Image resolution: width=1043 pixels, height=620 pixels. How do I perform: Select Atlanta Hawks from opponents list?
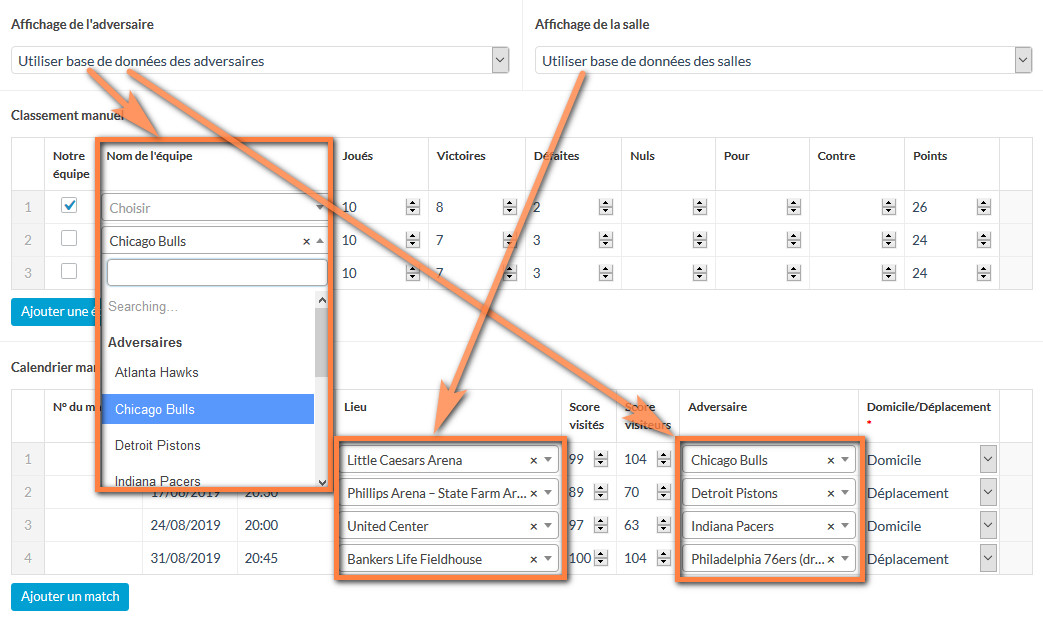[208, 373]
